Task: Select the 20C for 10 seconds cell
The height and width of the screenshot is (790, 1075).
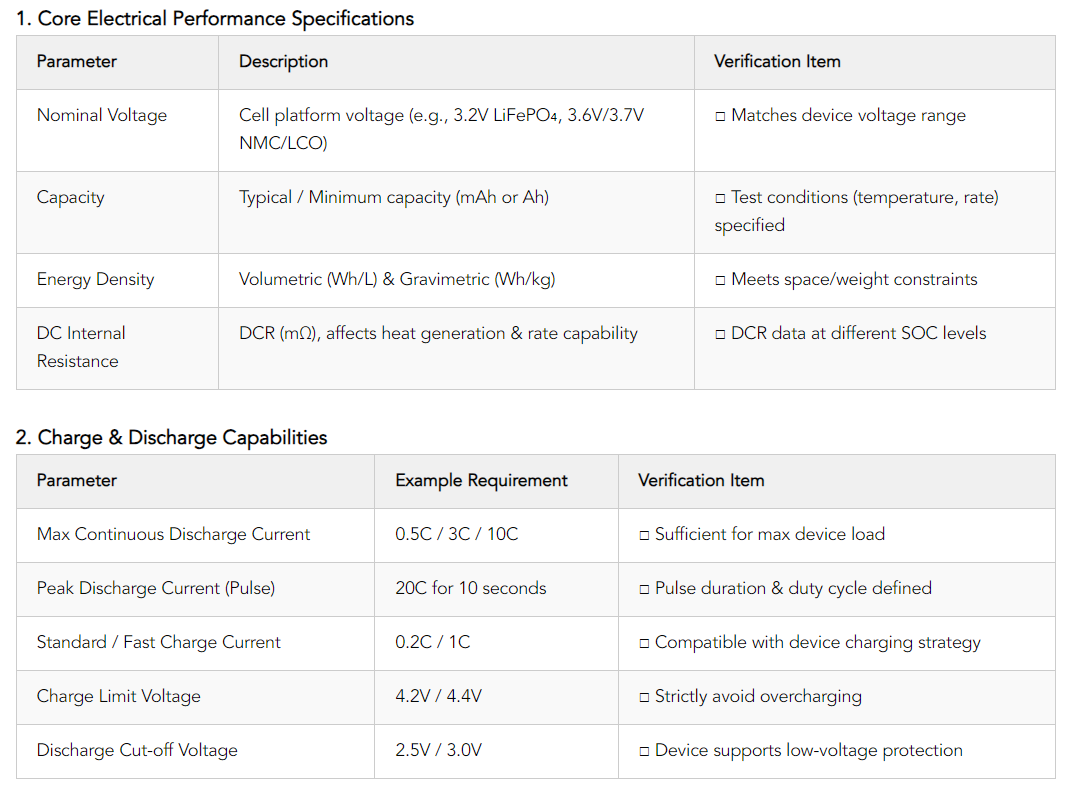Action: pos(496,589)
